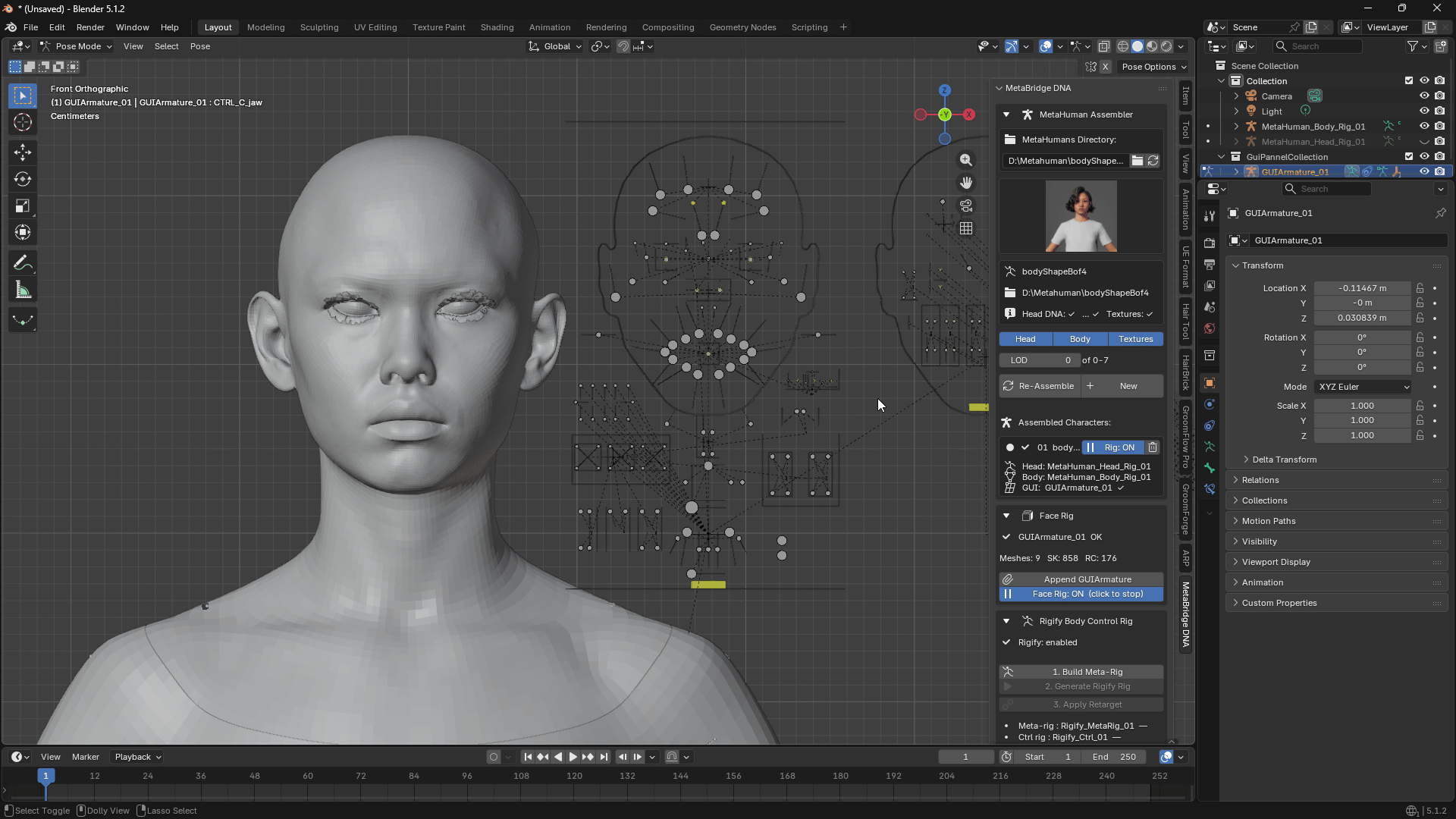Expand the Relations panel
The height and width of the screenshot is (819, 1456).
point(1260,480)
